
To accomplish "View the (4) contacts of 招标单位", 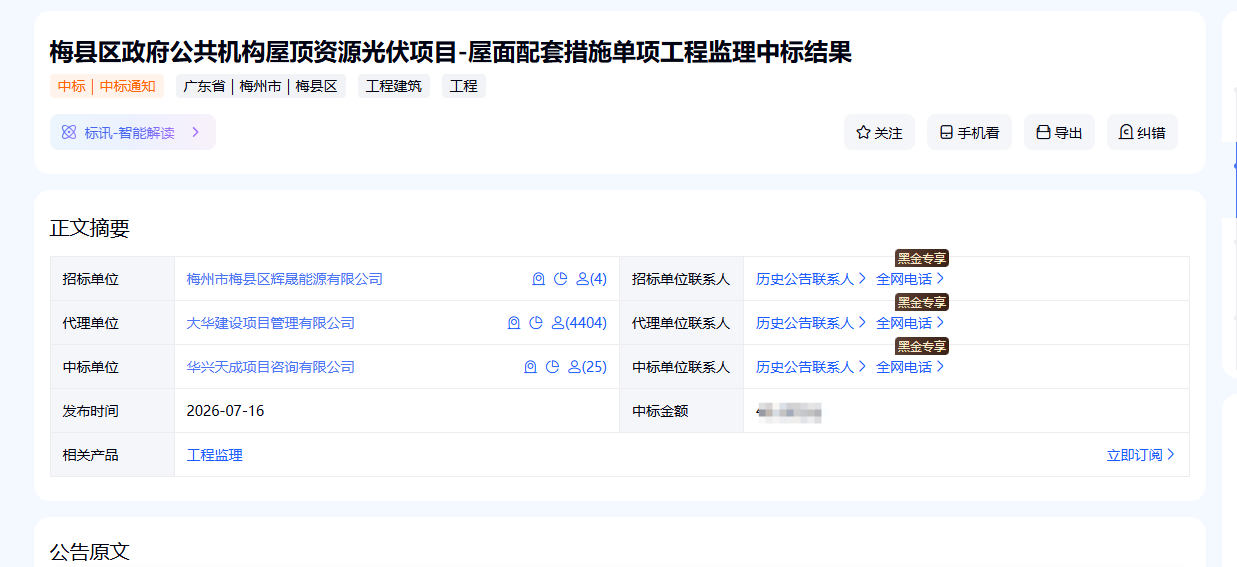I will [x=592, y=279].
